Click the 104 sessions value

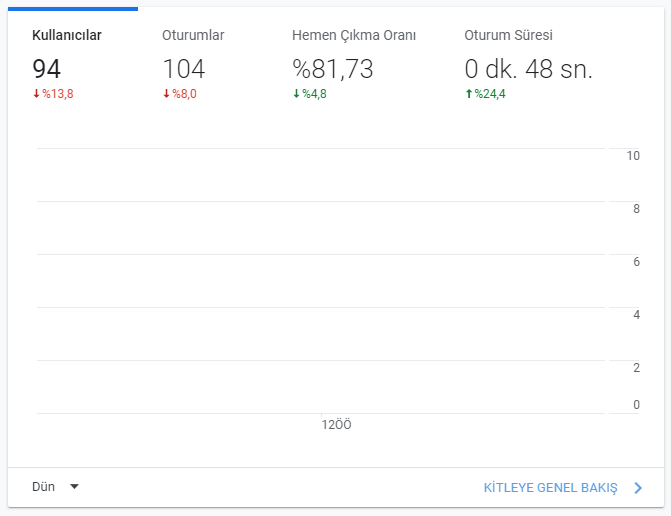[x=184, y=69]
